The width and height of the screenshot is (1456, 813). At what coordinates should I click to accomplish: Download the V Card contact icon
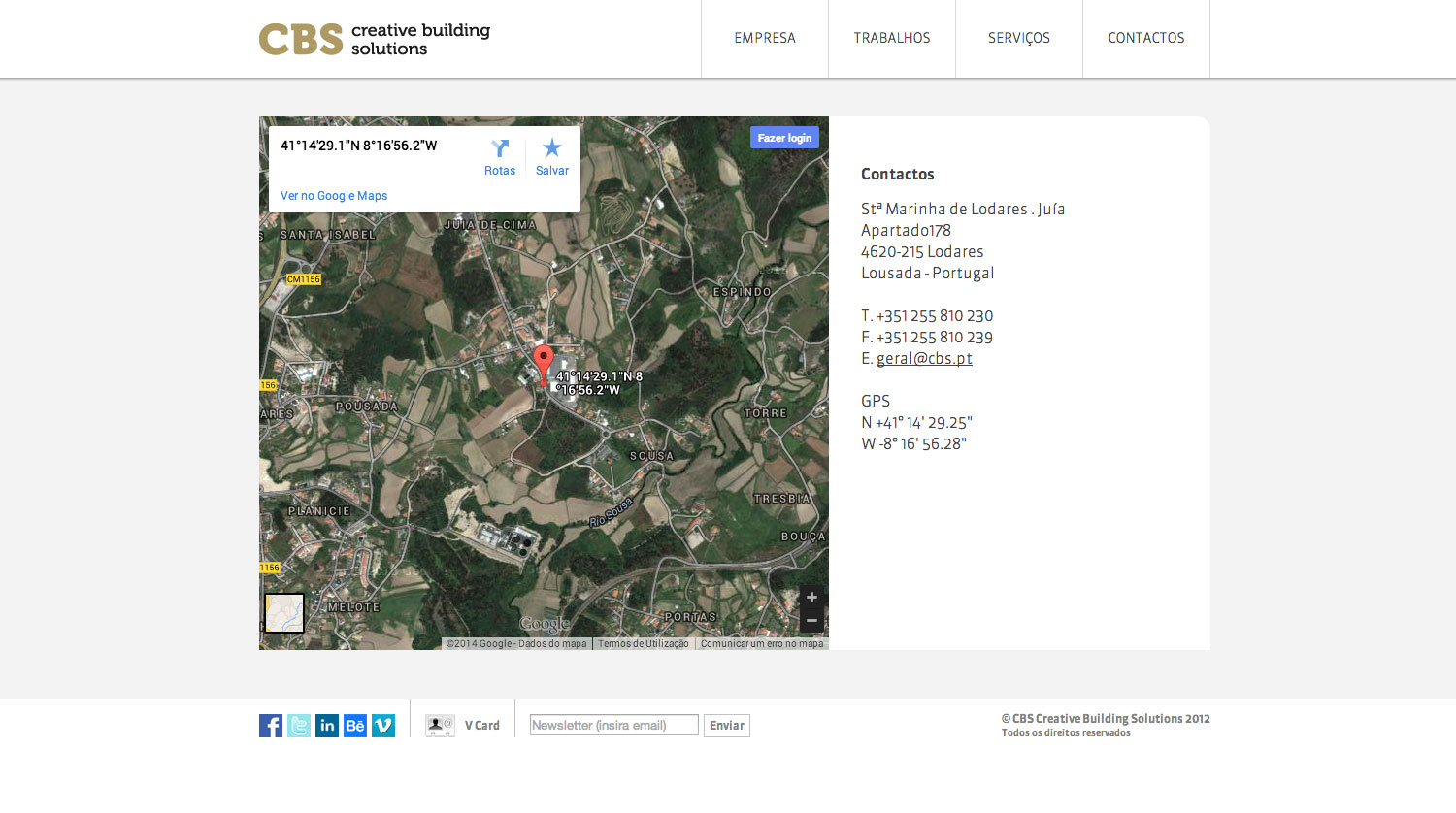tap(440, 724)
